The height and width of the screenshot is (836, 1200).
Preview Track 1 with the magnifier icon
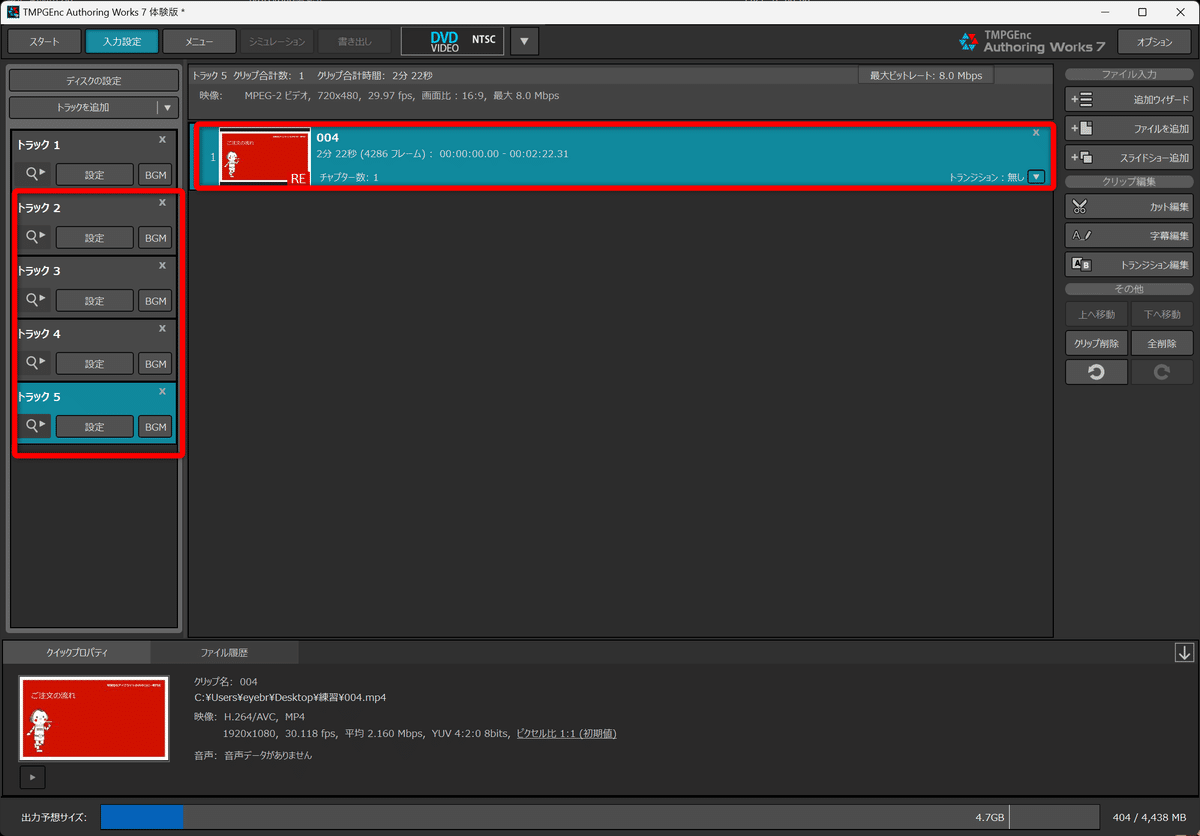coord(34,174)
